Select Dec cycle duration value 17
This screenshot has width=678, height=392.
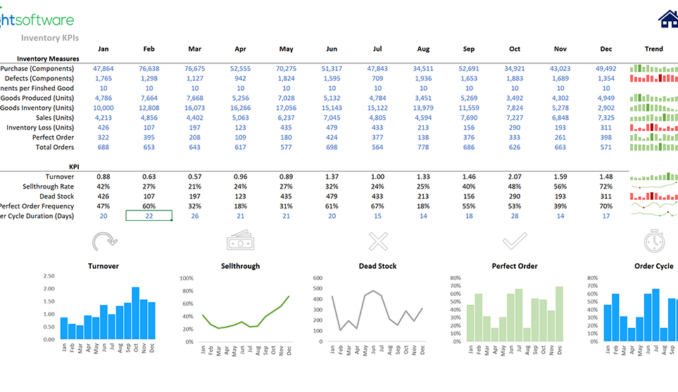point(606,216)
